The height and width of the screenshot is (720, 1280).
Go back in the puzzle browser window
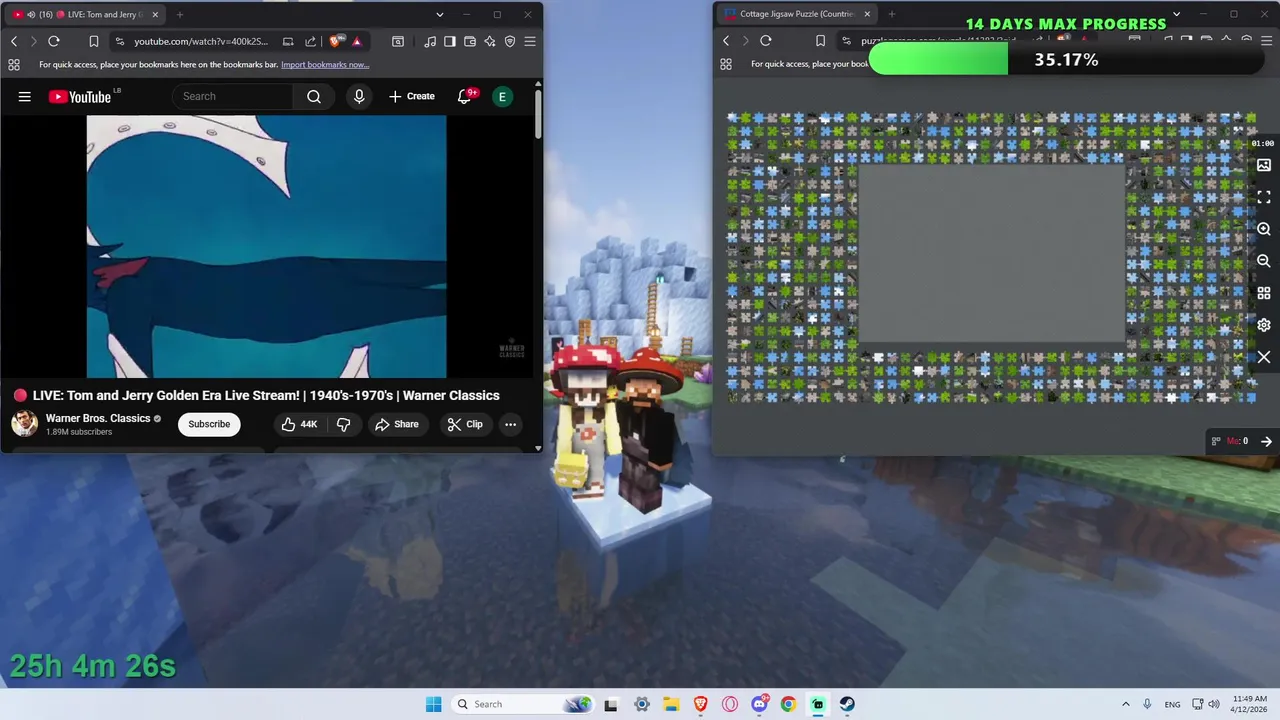point(726,41)
